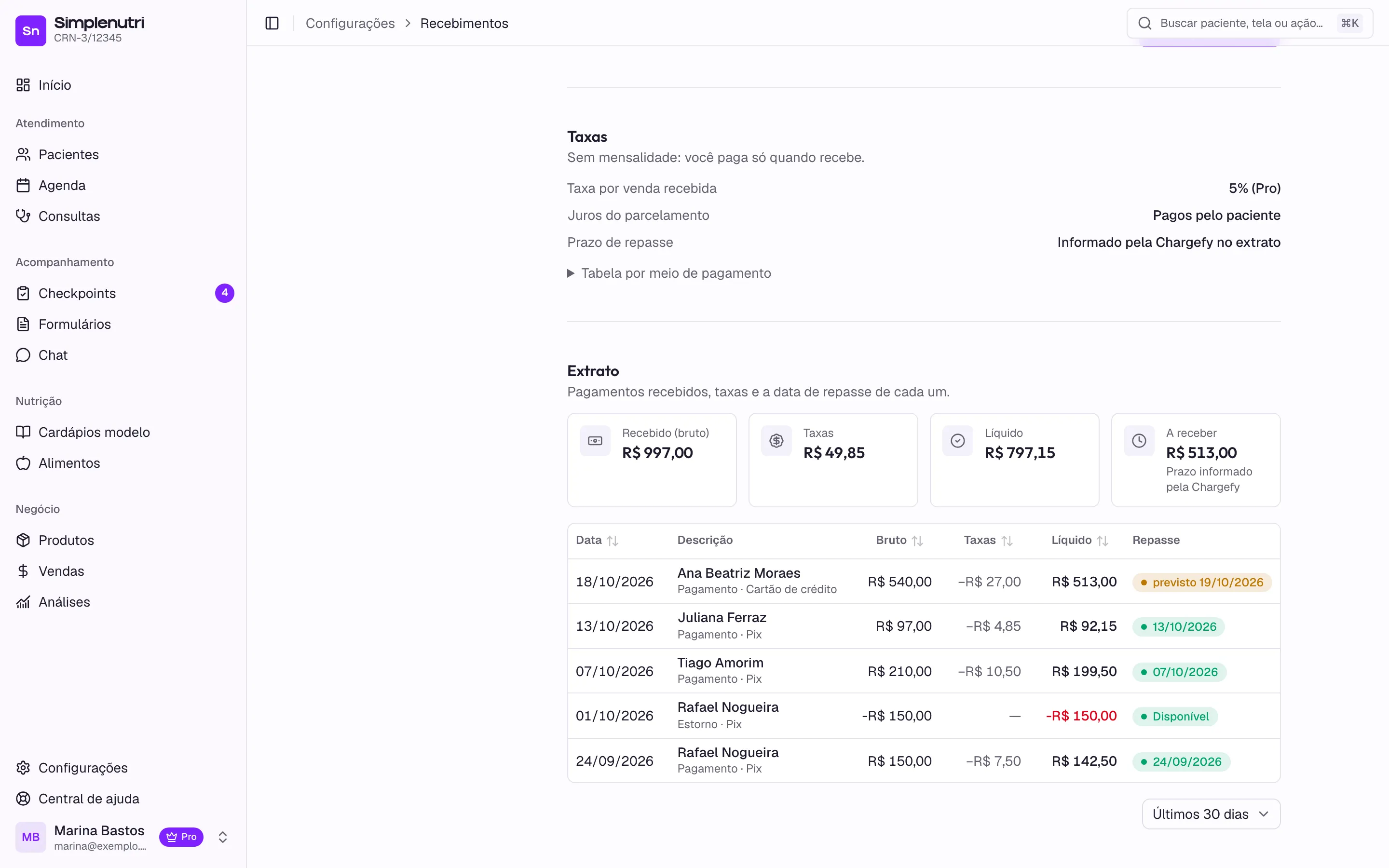Sort table by Líquido column
Image resolution: width=1389 pixels, height=868 pixels.
tap(1080, 540)
